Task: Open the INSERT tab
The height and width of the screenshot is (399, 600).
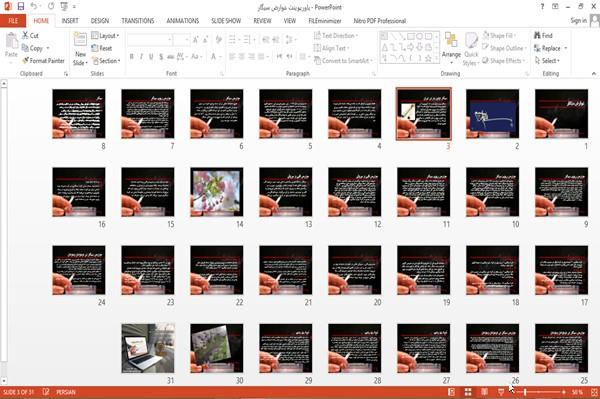Action: (70, 21)
